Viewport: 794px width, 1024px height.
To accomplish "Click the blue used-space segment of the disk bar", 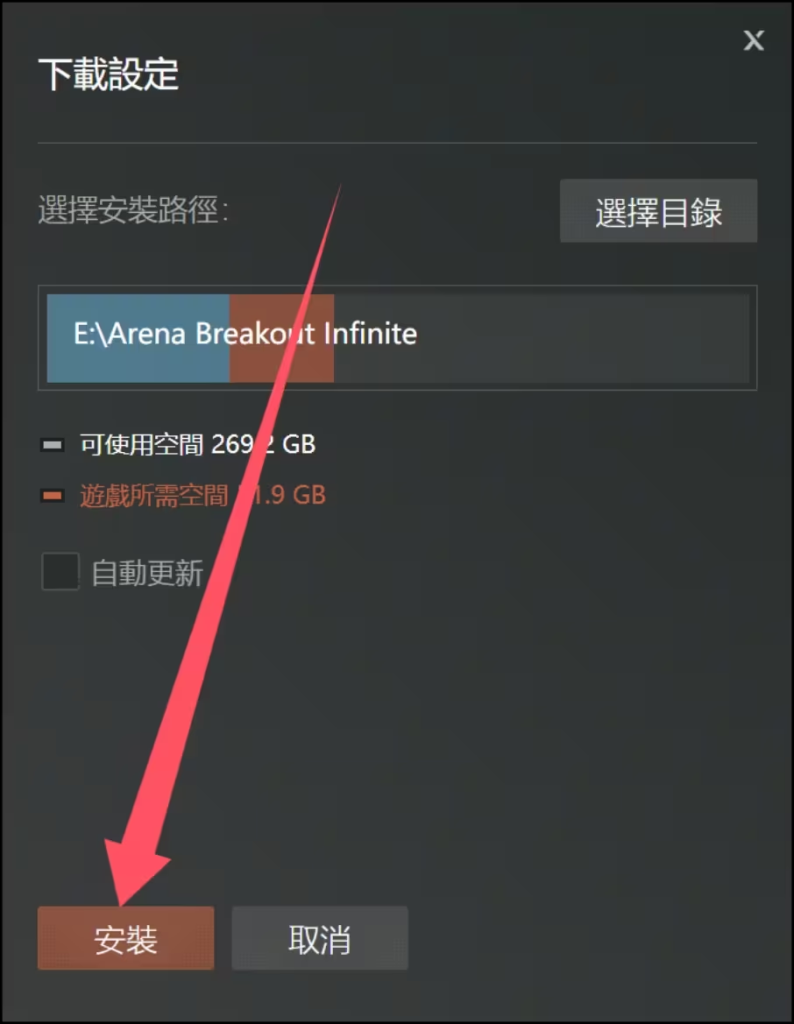I will 138,338.
